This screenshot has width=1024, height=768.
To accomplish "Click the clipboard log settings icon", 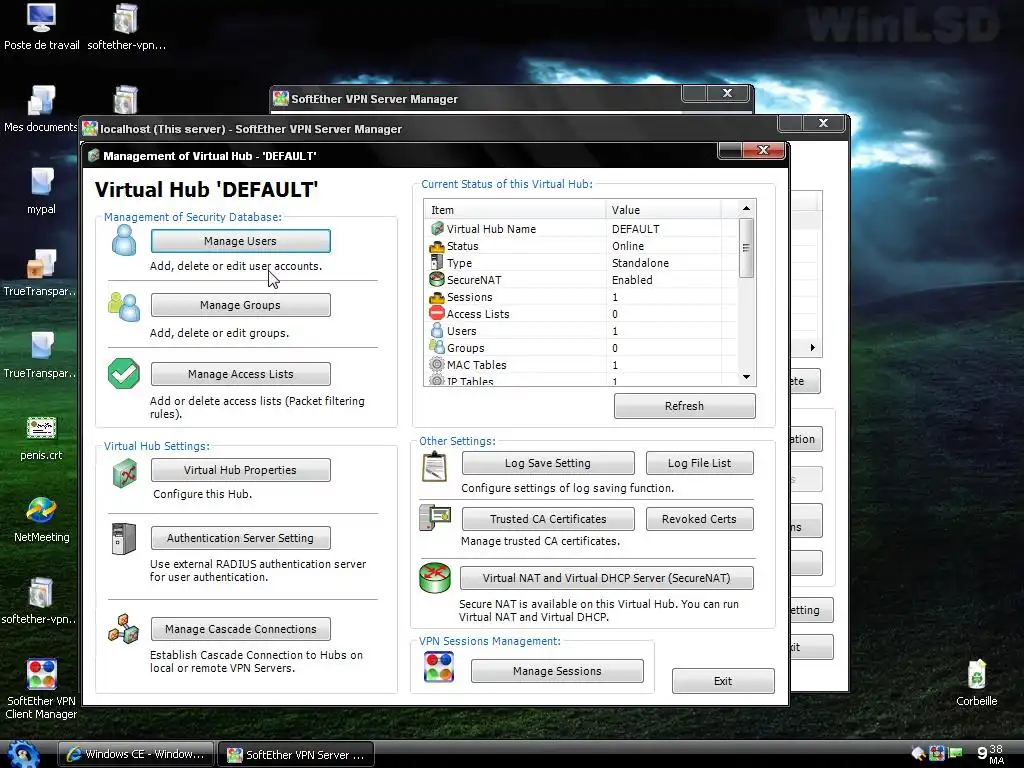I will pyautogui.click(x=434, y=468).
